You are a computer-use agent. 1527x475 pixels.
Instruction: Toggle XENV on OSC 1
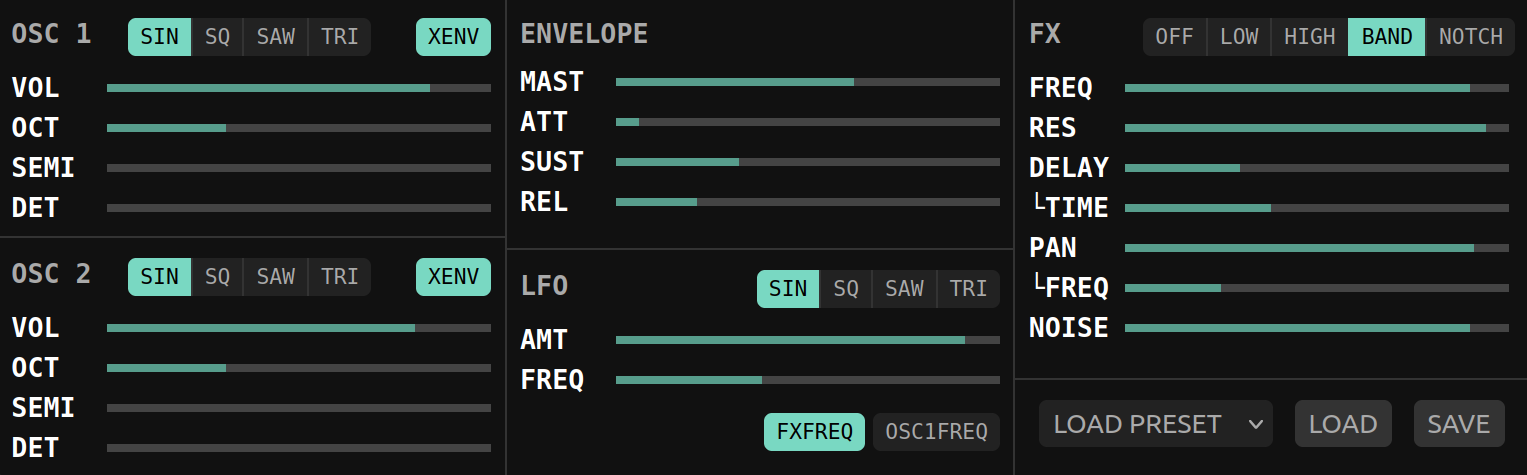453,37
